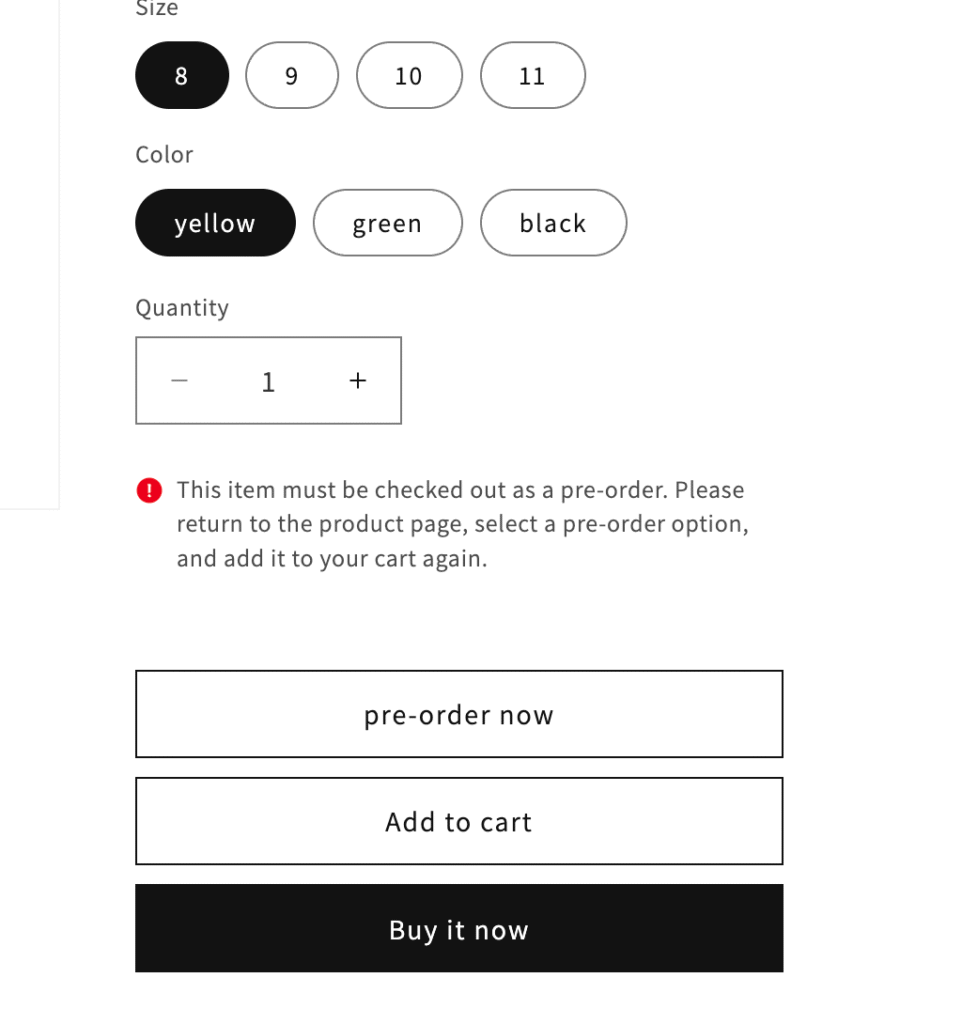Click the currently selected size 8 pill
The width and height of the screenshot is (962, 1024).
pos(181,75)
